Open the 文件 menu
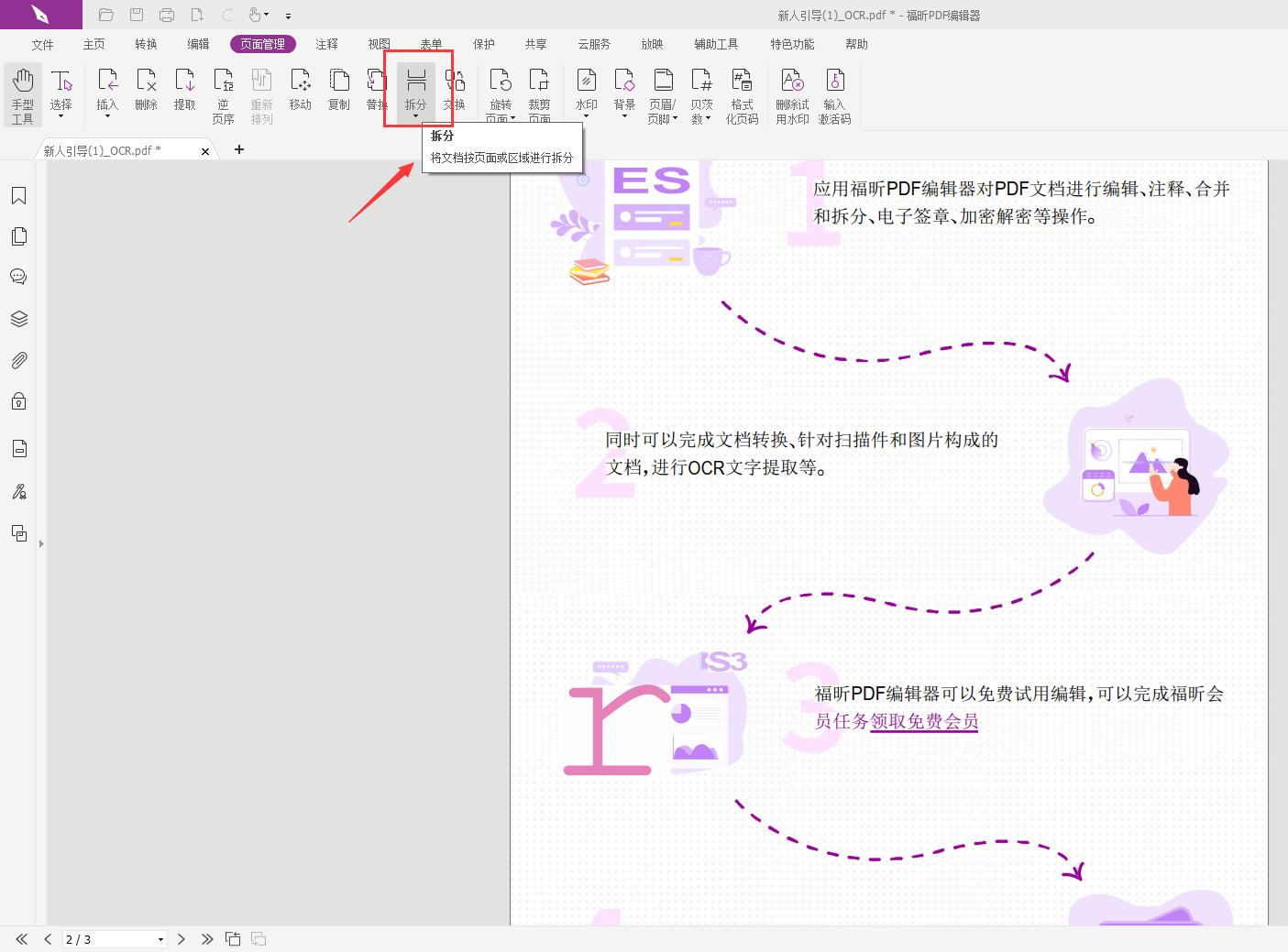Image resolution: width=1288 pixels, height=952 pixels. point(42,43)
